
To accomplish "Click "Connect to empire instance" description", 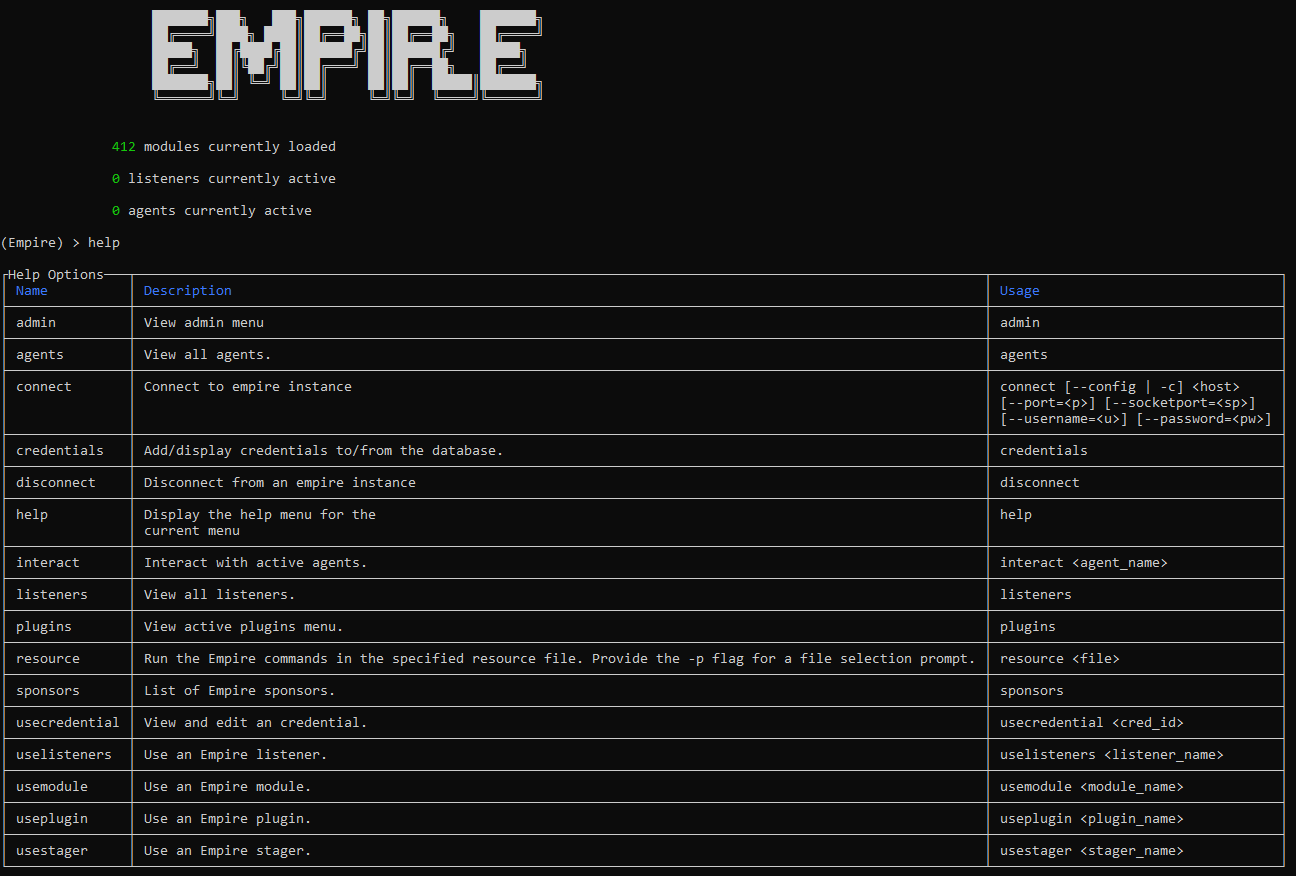I will (248, 387).
